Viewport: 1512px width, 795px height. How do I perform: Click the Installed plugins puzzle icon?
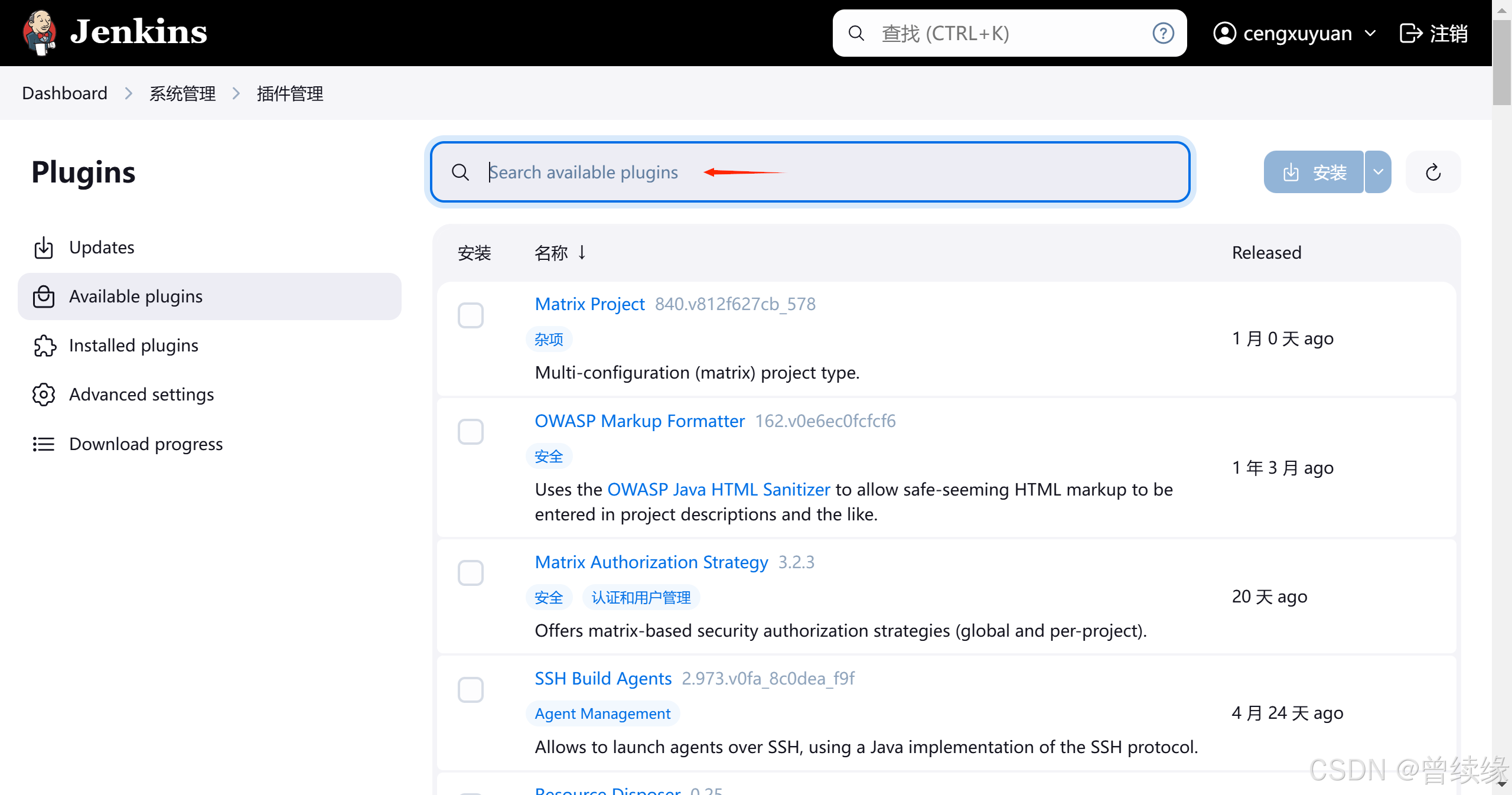pos(44,346)
